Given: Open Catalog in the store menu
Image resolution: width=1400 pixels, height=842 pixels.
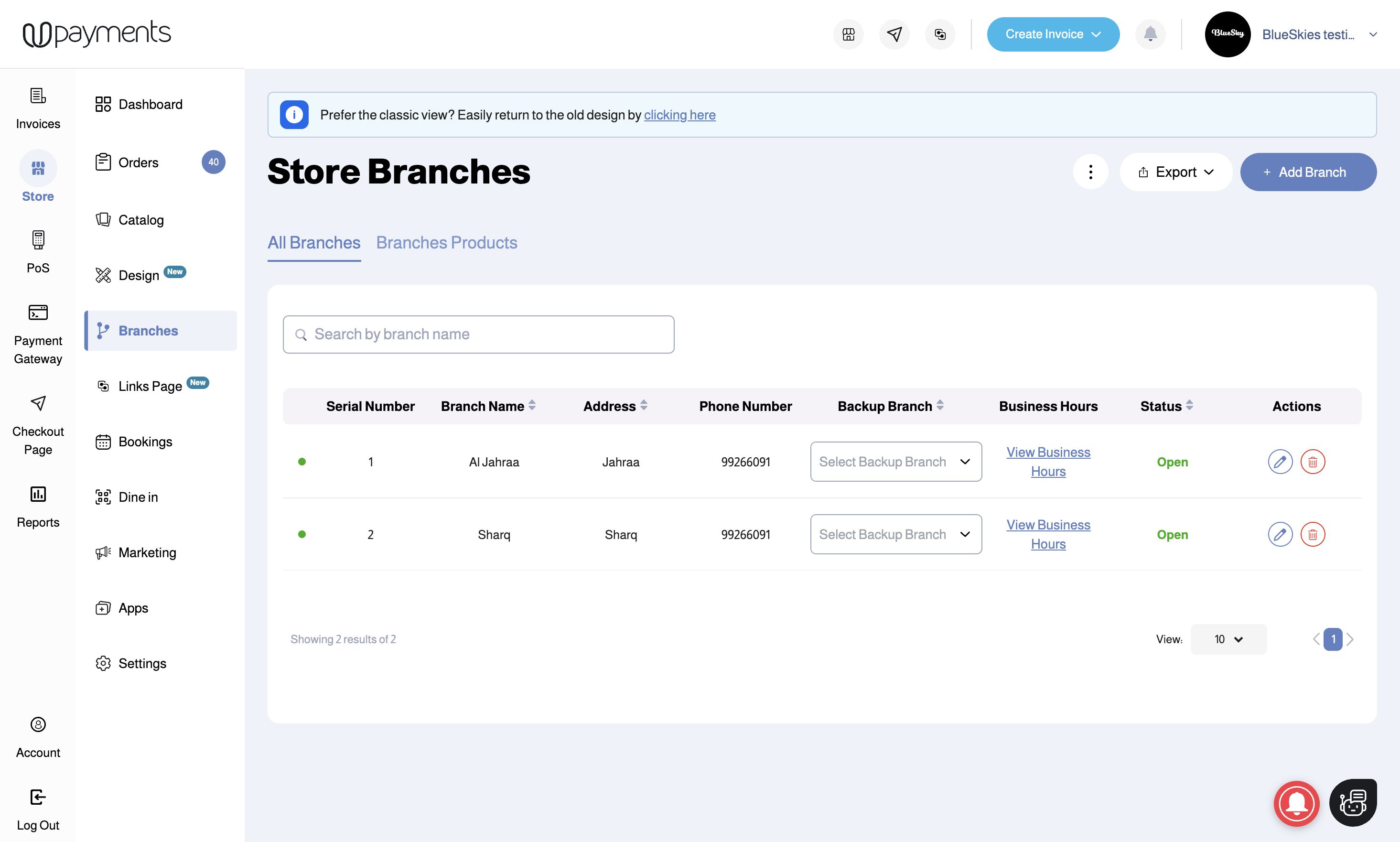Looking at the screenshot, I should [140, 220].
